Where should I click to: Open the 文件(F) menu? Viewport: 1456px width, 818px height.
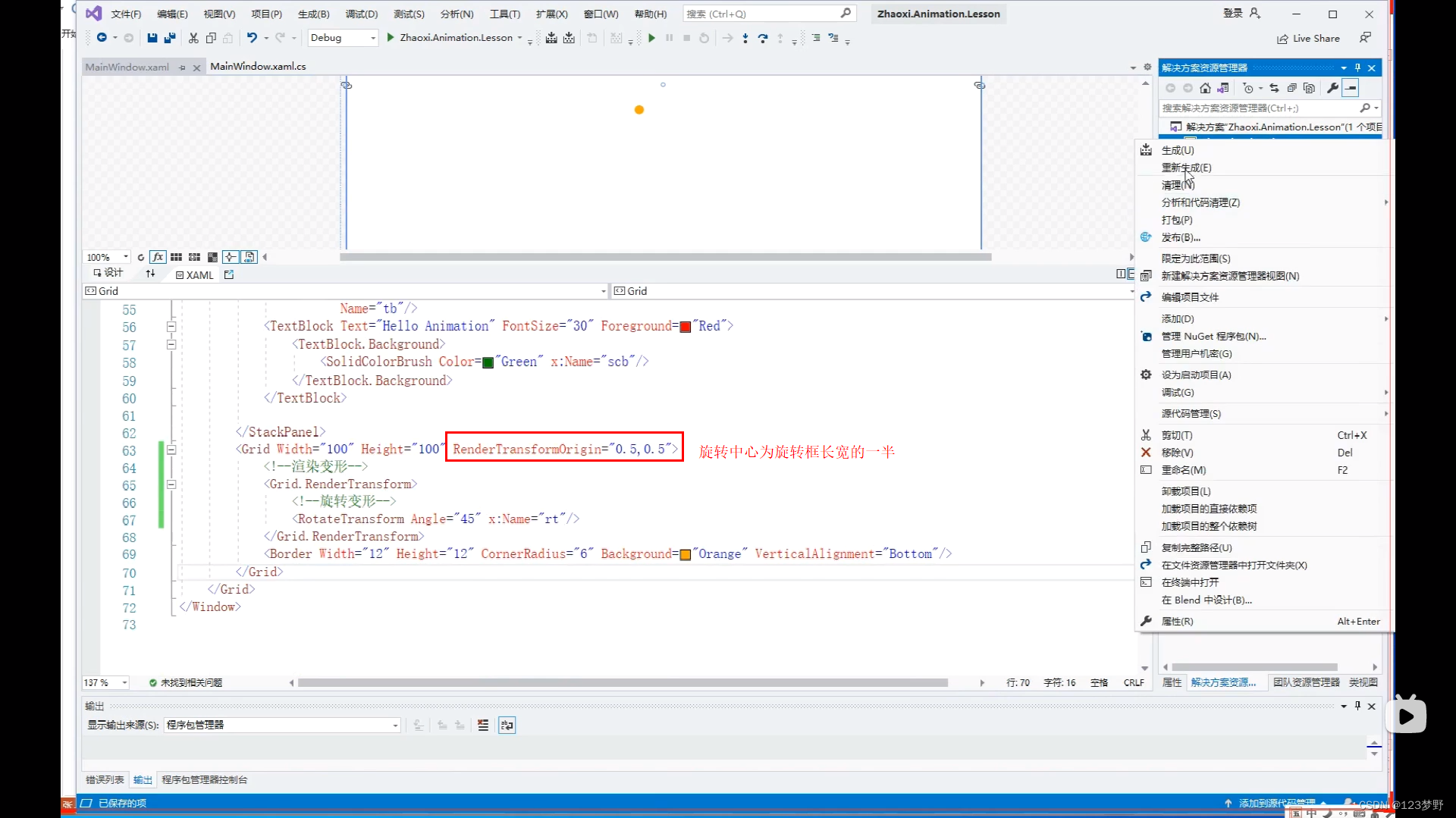(126, 14)
